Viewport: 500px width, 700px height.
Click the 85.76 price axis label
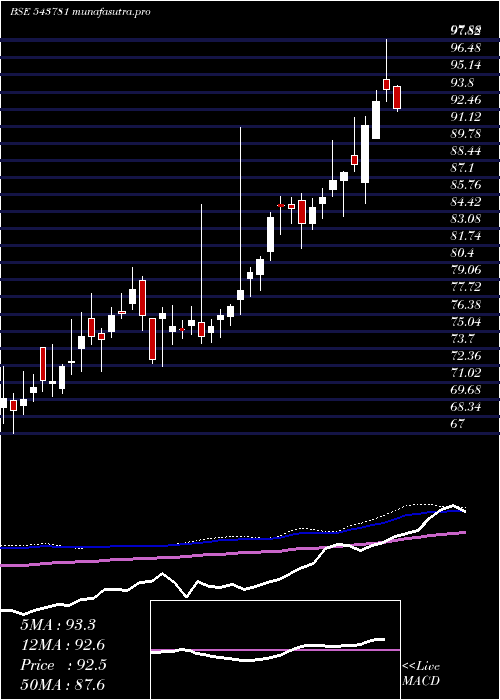click(x=466, y=184)
